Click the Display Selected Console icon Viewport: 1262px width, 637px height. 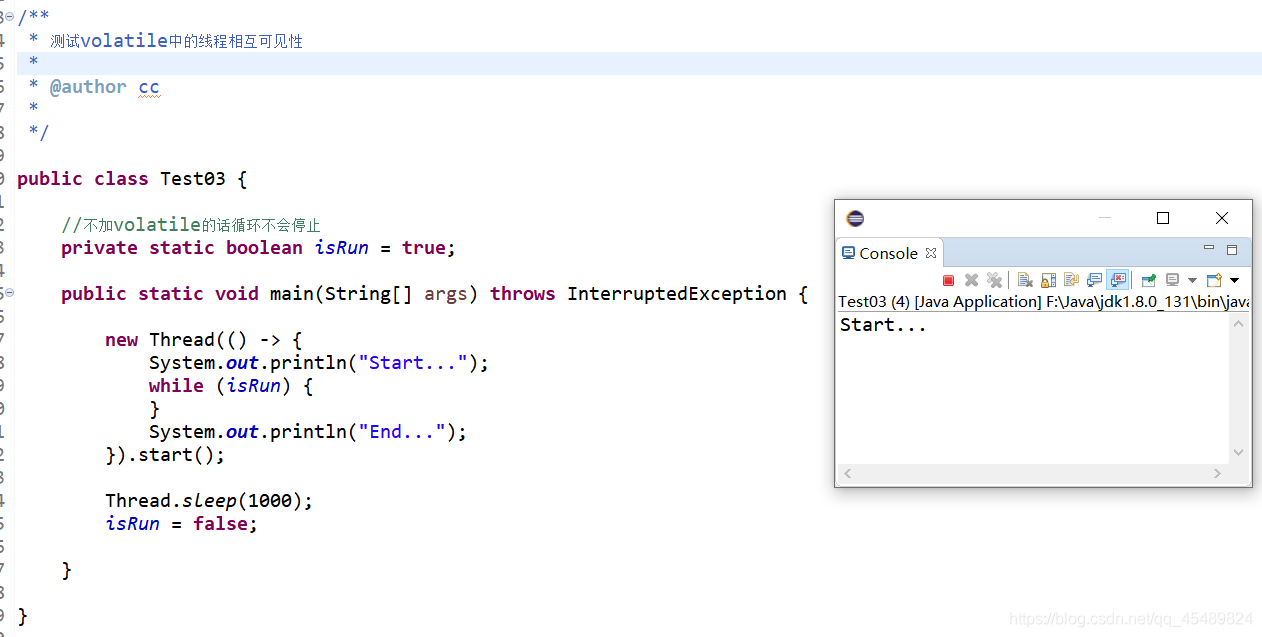pyautogui.click(x=1172, y=280)
